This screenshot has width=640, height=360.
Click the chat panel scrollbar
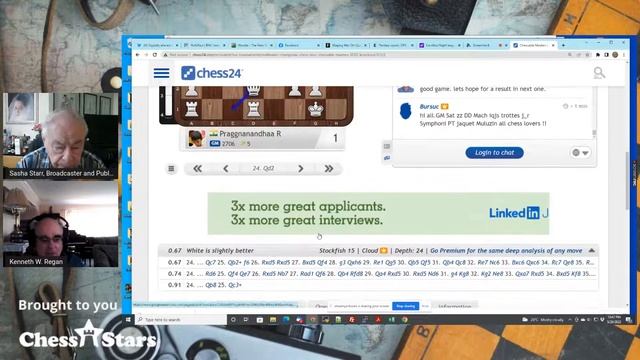click(x=594, y=133)
